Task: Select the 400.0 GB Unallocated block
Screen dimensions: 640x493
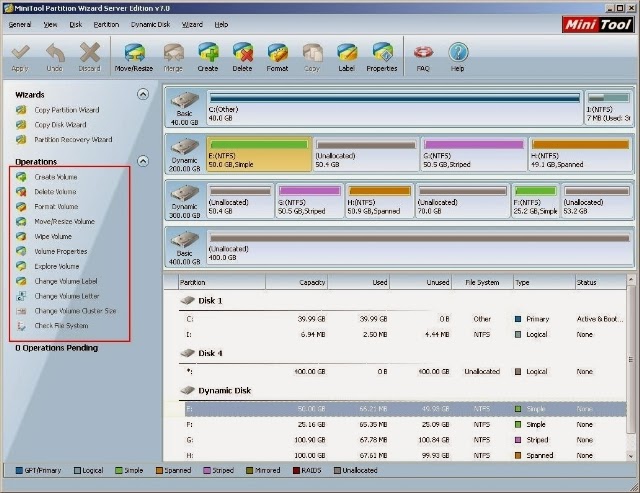Action: tap(420, 247)
